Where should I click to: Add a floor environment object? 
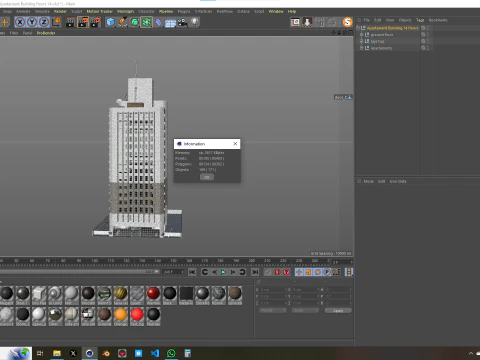coord(170,23)
